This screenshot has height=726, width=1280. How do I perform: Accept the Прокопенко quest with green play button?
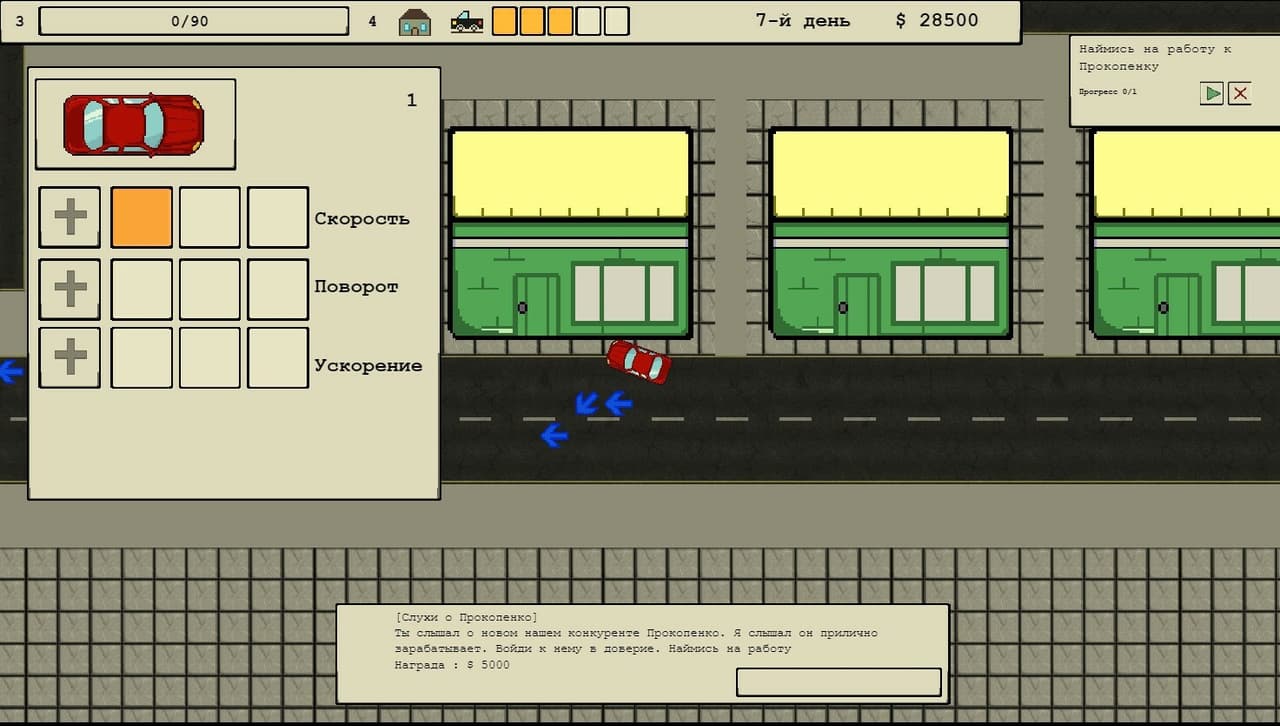[x=1212, y=93]
